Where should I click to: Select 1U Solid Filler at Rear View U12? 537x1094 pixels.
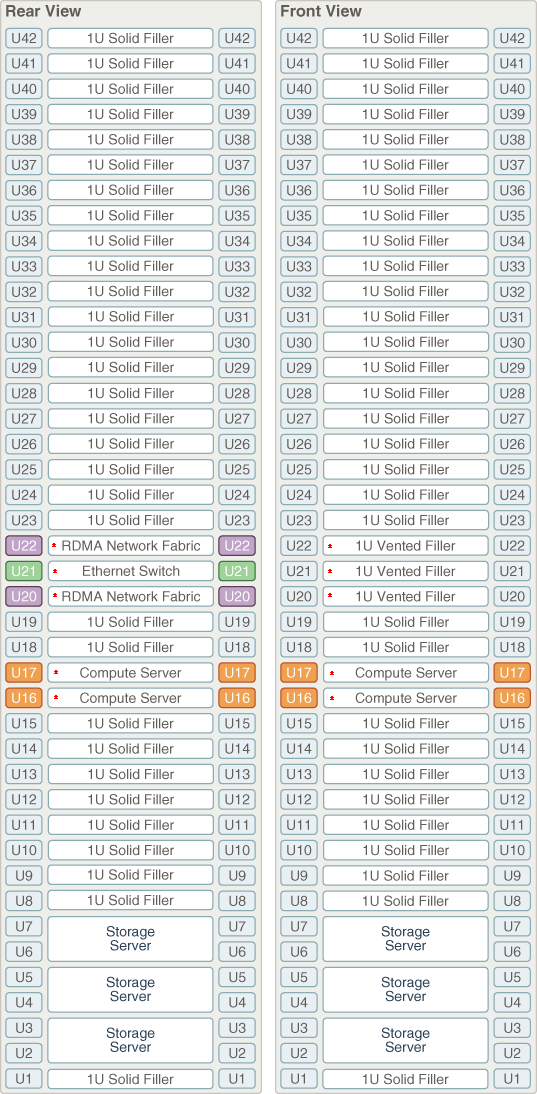[x=130, y=799]
